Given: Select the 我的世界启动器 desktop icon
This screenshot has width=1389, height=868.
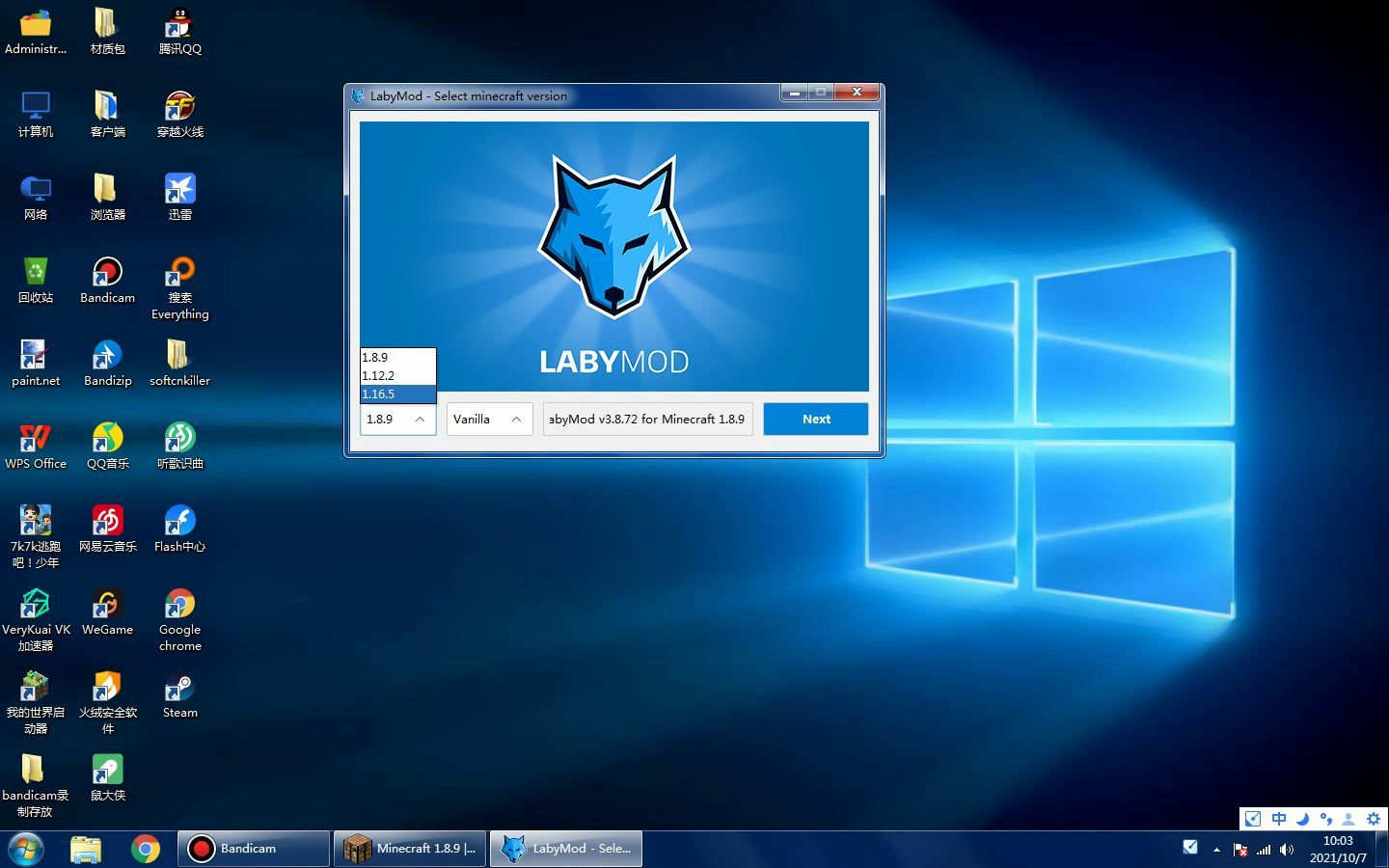Looking at the screenshot, I should click(x=36, y=703).
